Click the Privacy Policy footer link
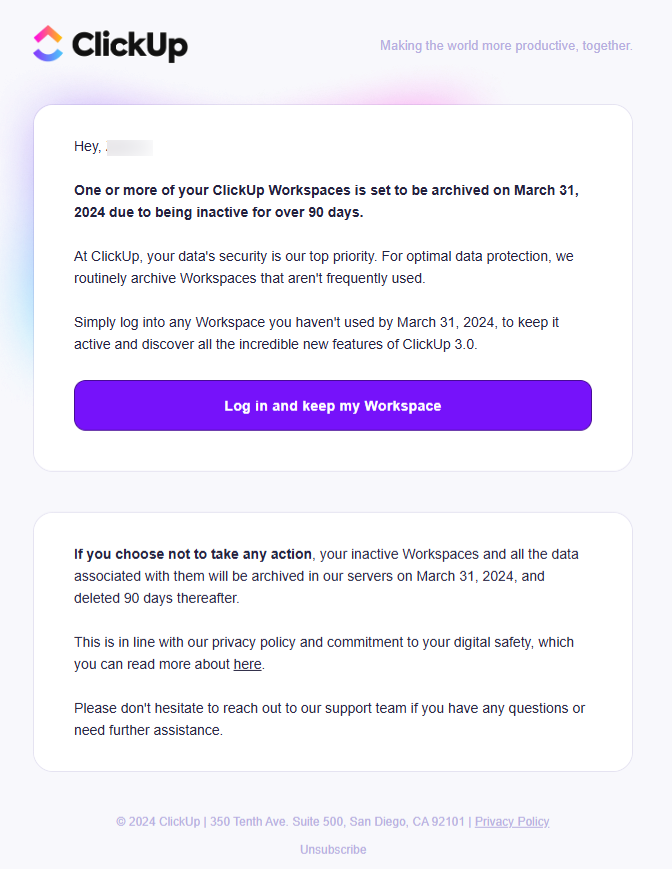The height and width of the screenshot is (869, 672). point(512,821)
